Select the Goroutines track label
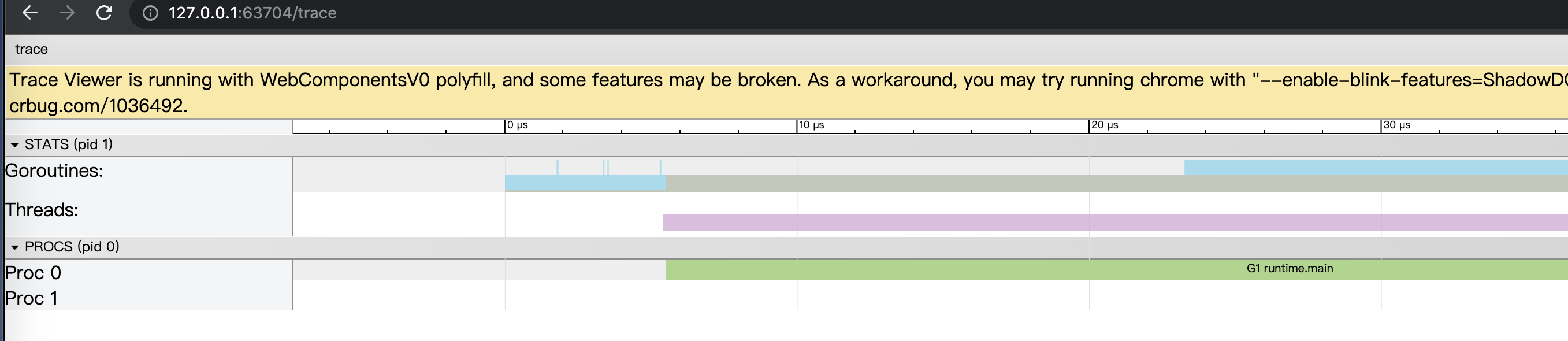Viewport: 1568px width, 341px height. click(54, 170)
